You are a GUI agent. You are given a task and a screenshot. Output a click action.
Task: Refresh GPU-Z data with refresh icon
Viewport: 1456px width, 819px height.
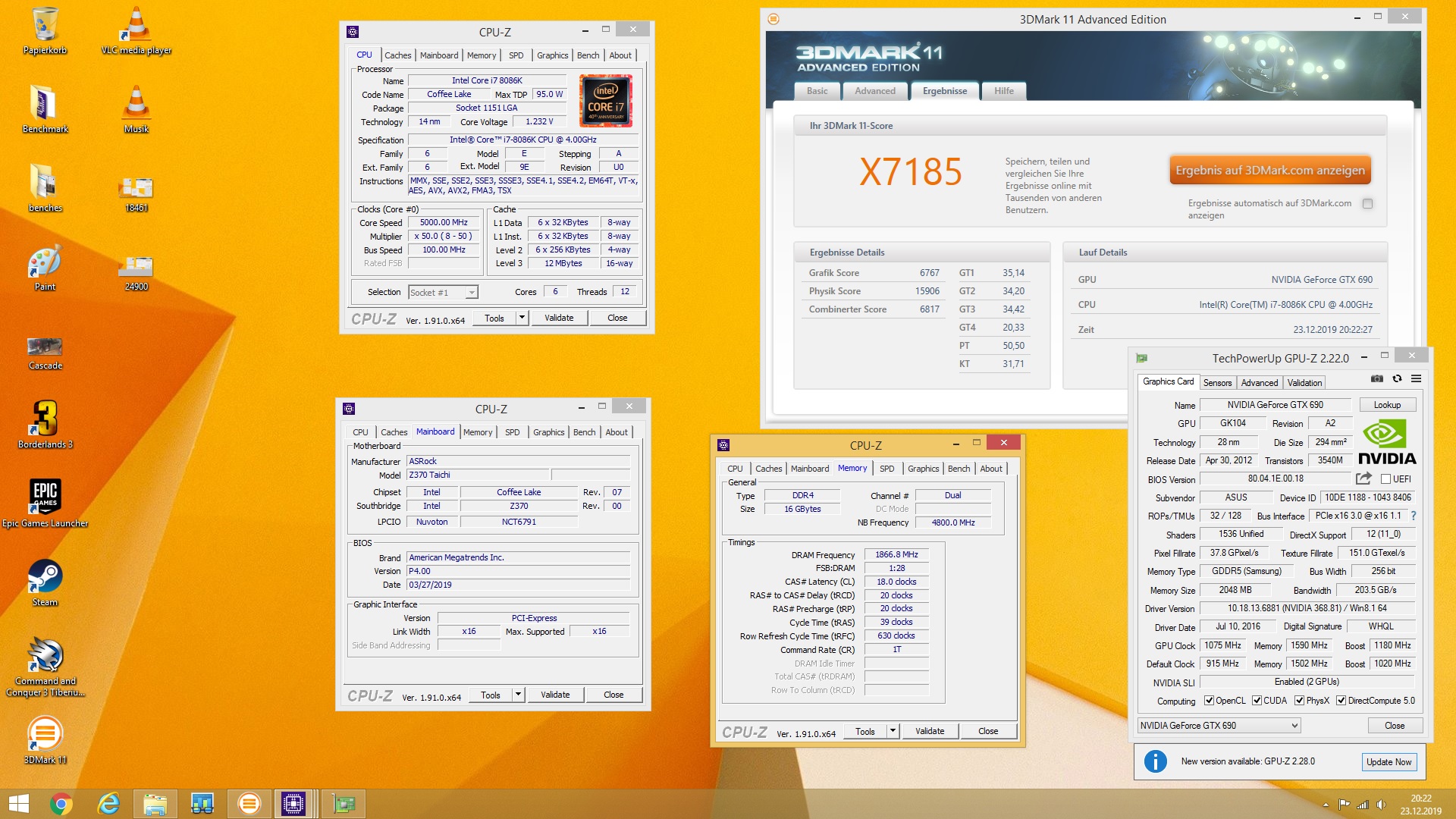click(x=1397, y=379)
